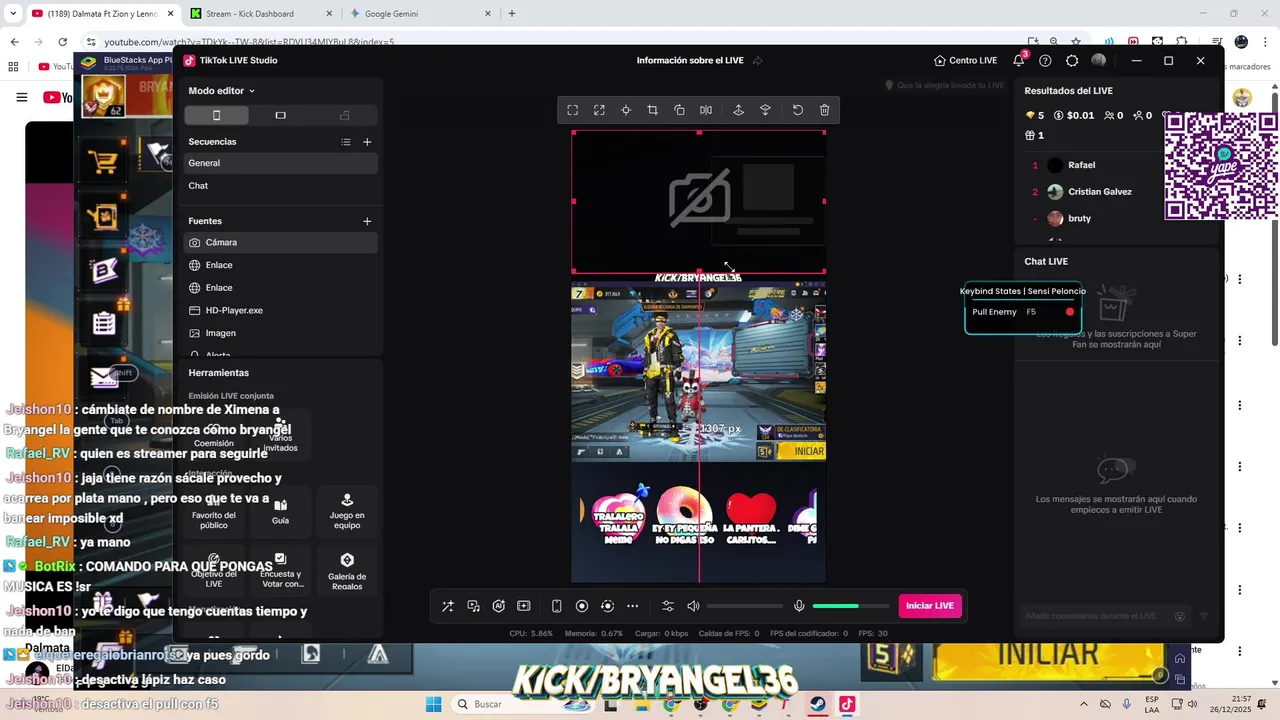Click the clip capture icon in bottom bar

tap(524, 606)
